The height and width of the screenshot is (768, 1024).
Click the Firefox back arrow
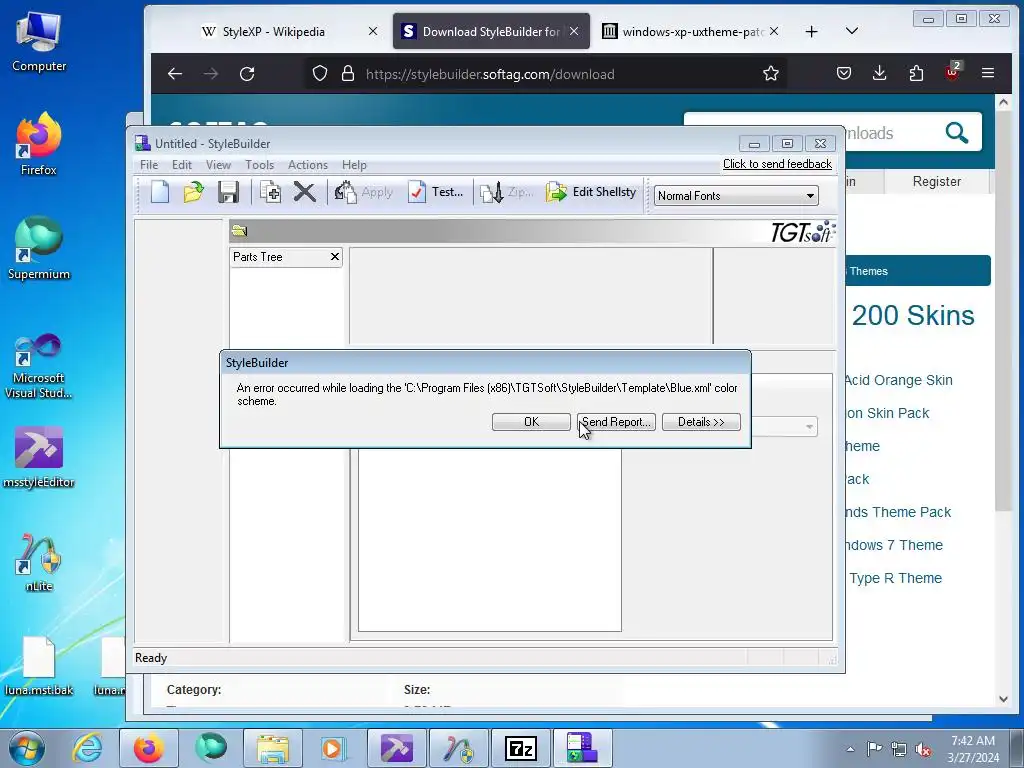point(174,74)
